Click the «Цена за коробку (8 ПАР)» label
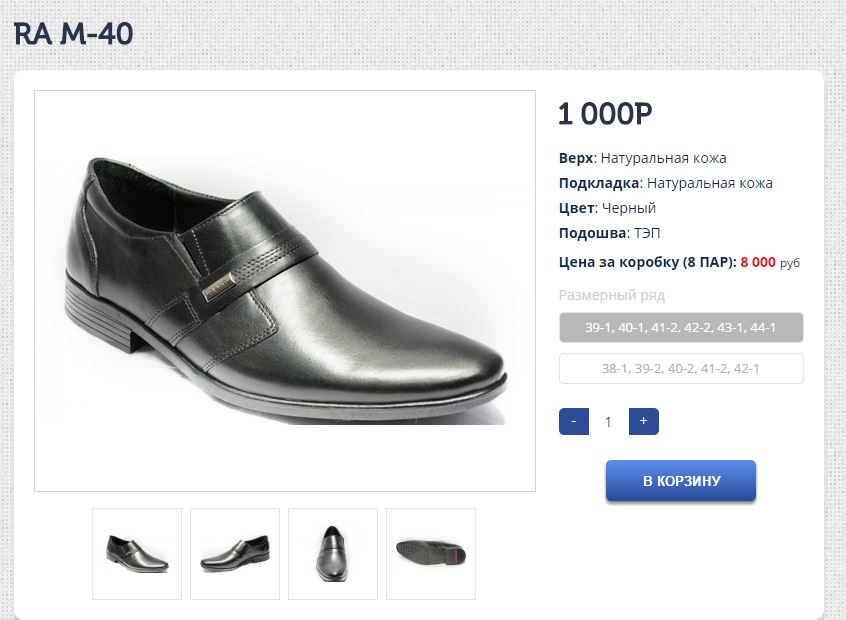Viewport: 846px width, 620px height. coord(647,262)
